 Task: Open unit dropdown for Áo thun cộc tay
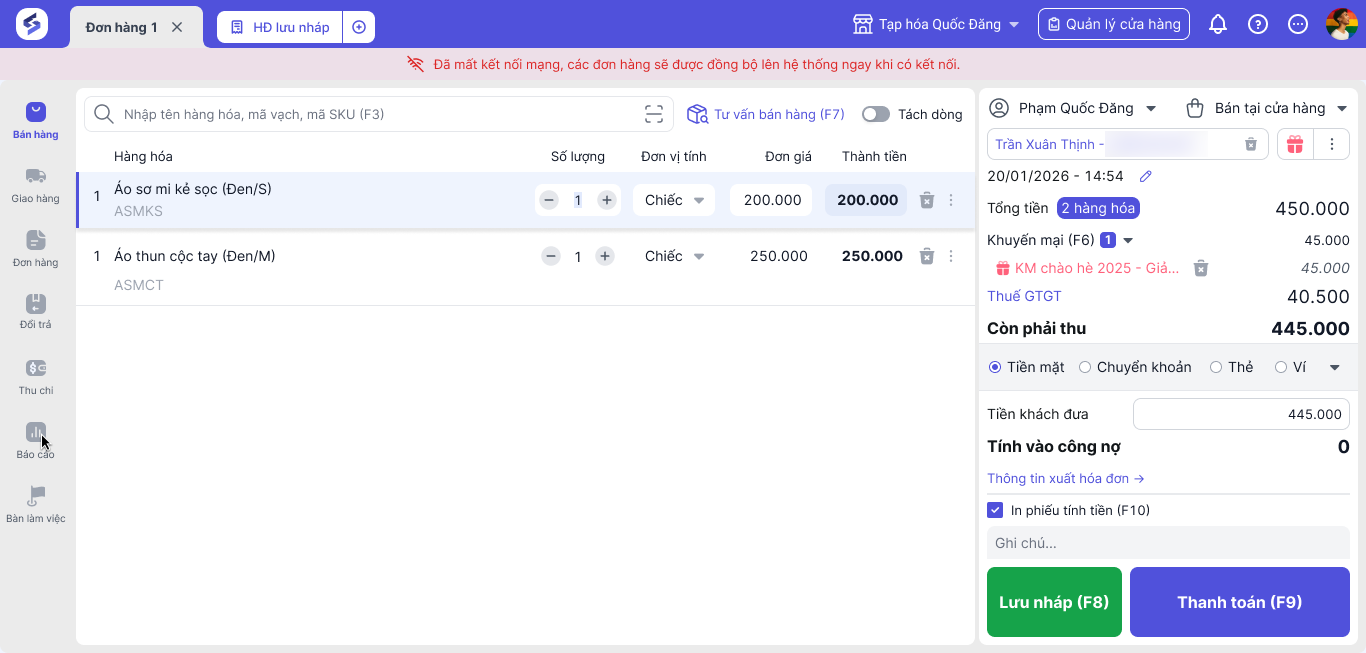tap(674, 256)
